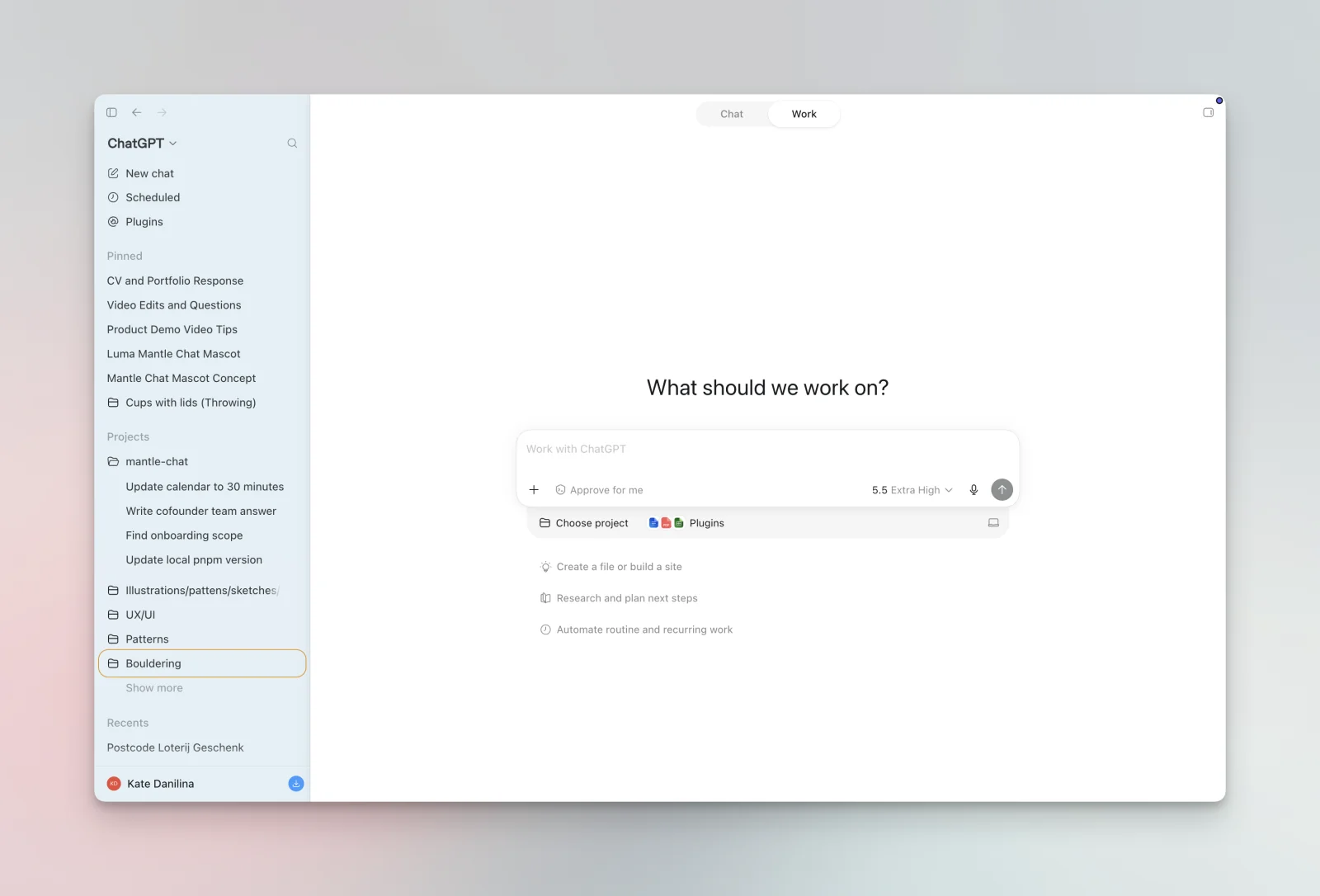Viewport: 1320px width, 896px height.
Task: Click the plus attach icon in composer
Action: click(534, 490)
